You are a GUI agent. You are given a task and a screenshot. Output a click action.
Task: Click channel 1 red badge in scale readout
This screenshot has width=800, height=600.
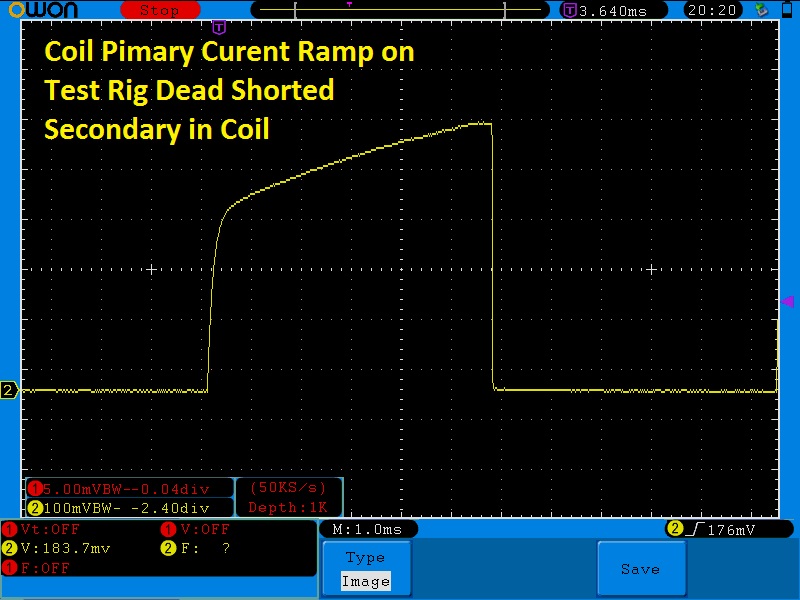pos(35,489)
